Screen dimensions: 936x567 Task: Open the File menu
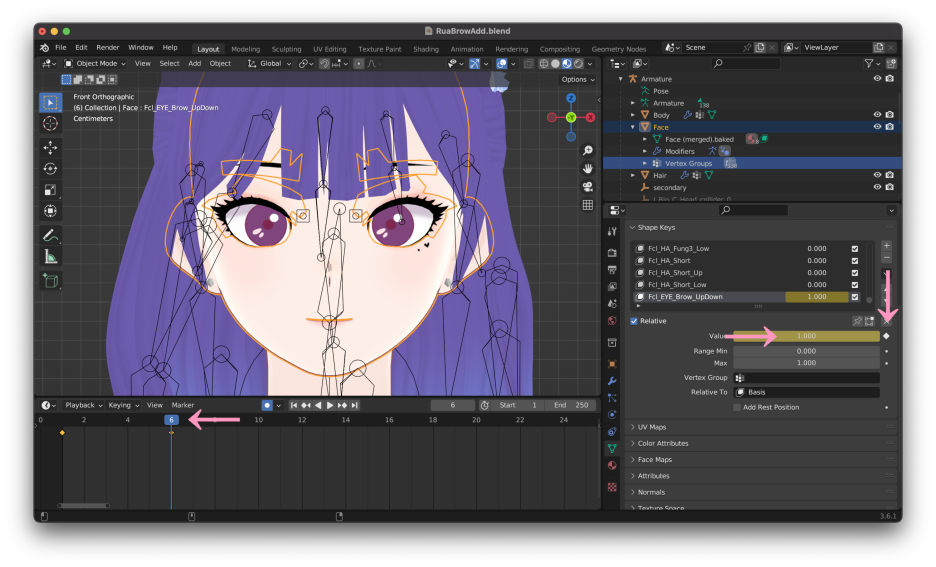61,48
